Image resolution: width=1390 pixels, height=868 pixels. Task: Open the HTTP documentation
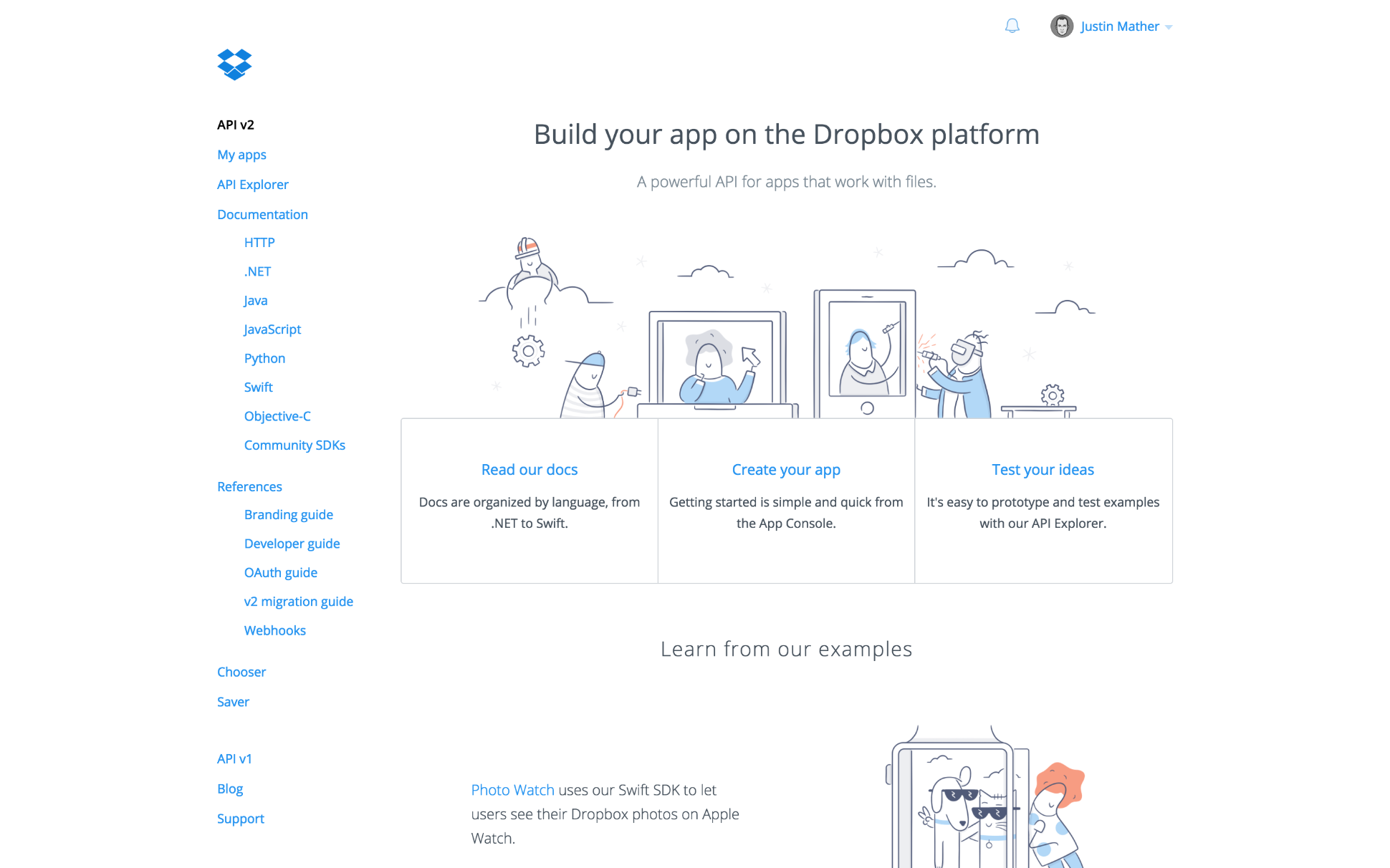coord(259,242)
